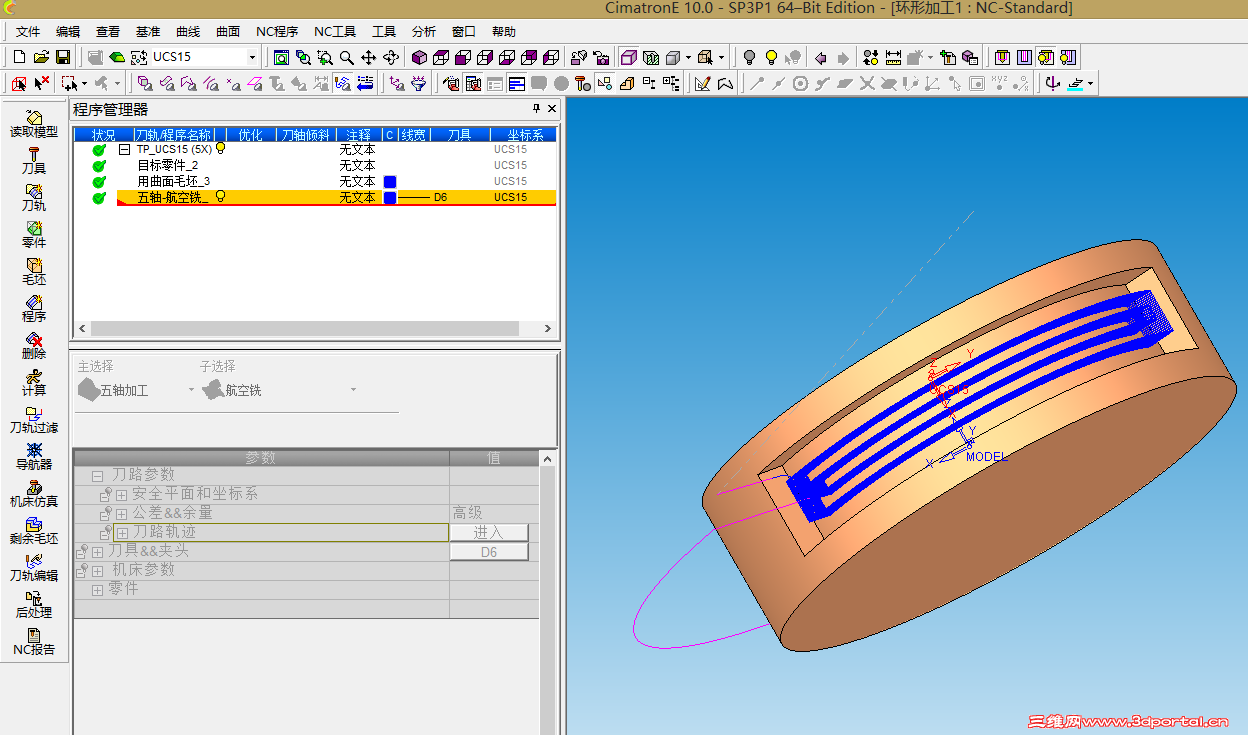1248x735 pixels.
Task: Open the 航空铣 sub selection dropdown
Action: (353, 390)
